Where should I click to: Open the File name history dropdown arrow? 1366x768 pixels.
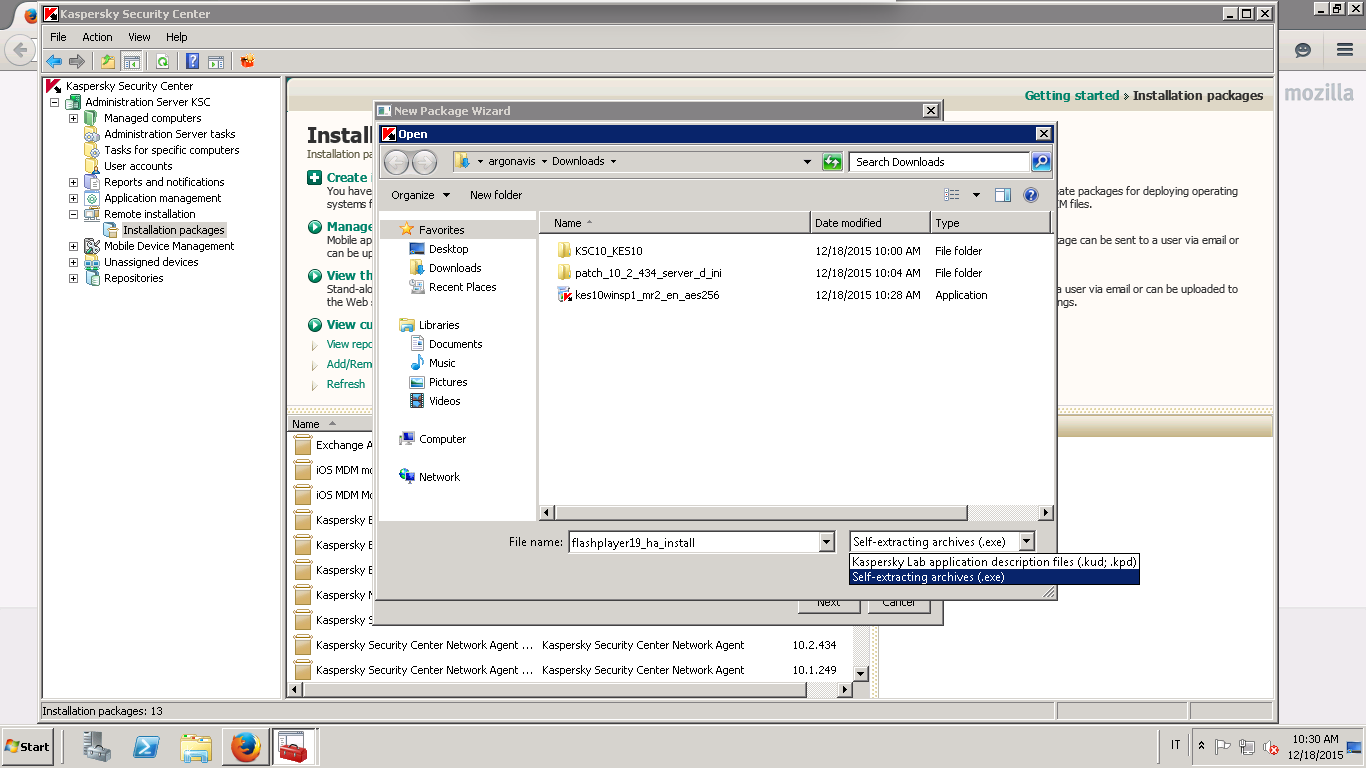826,542
